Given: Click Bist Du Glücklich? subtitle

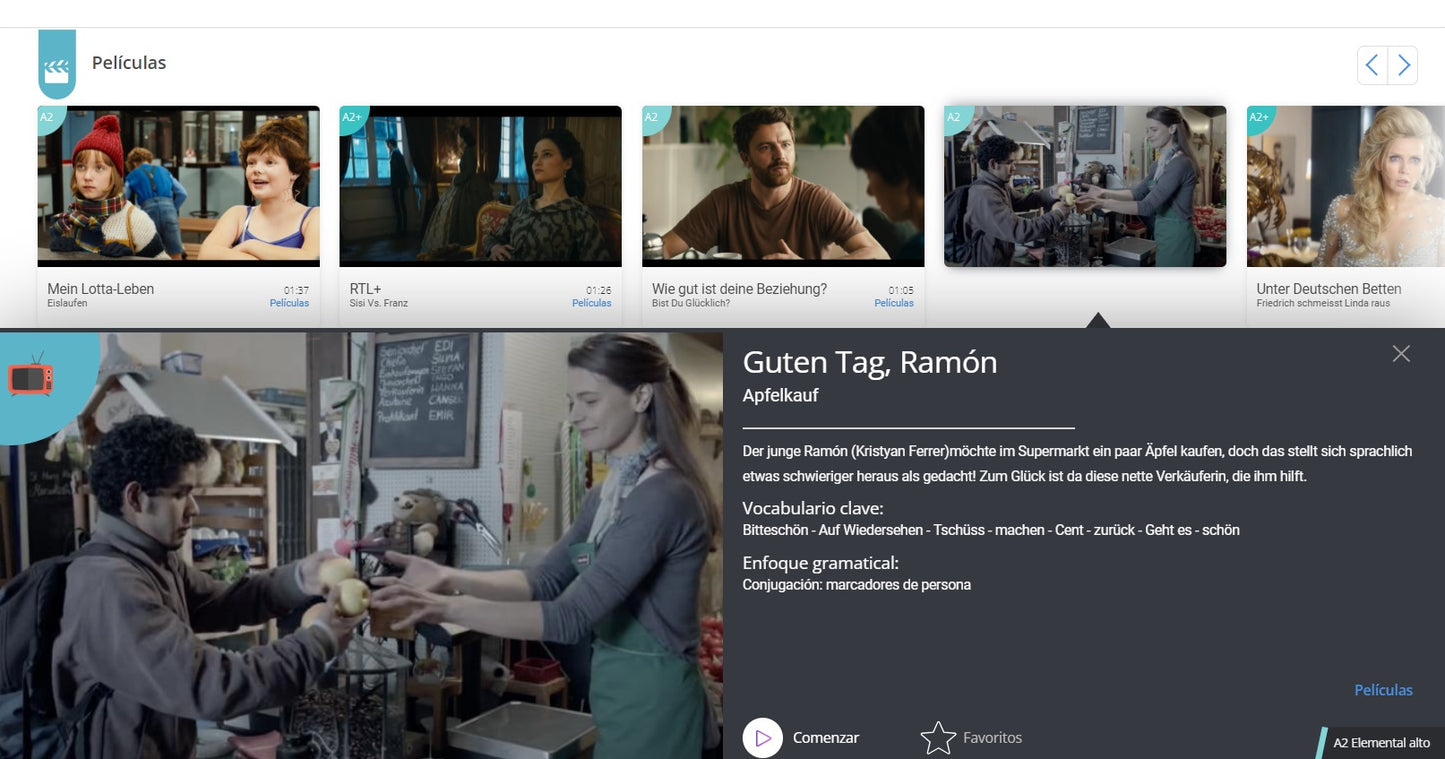Looking at the screenshot, I should pyautogui.click(x=691, y=303).
